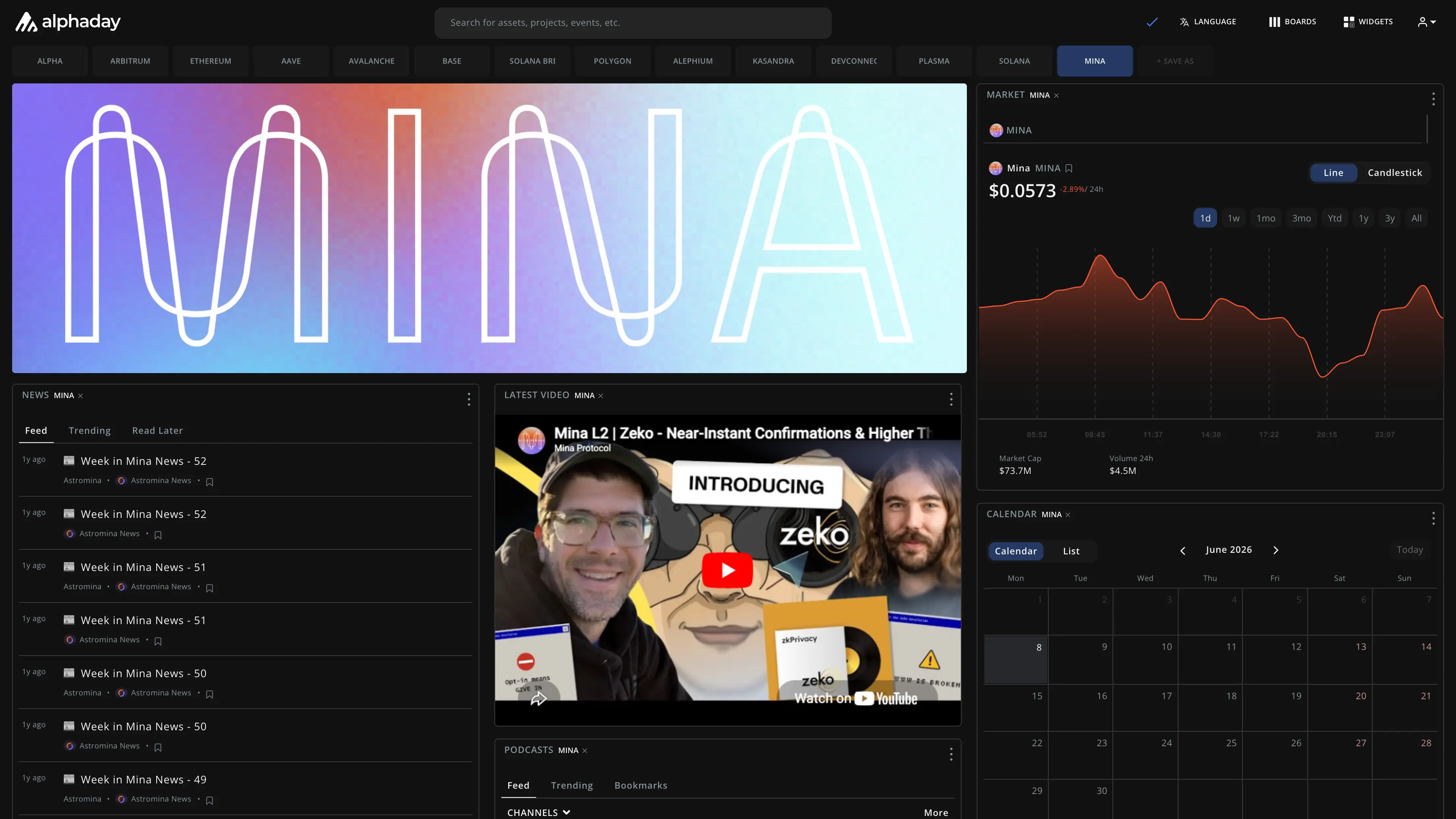The image size is (1456, 819).
Task: Click the blue checkmark icon in header
Action: tap(1152, 22)
